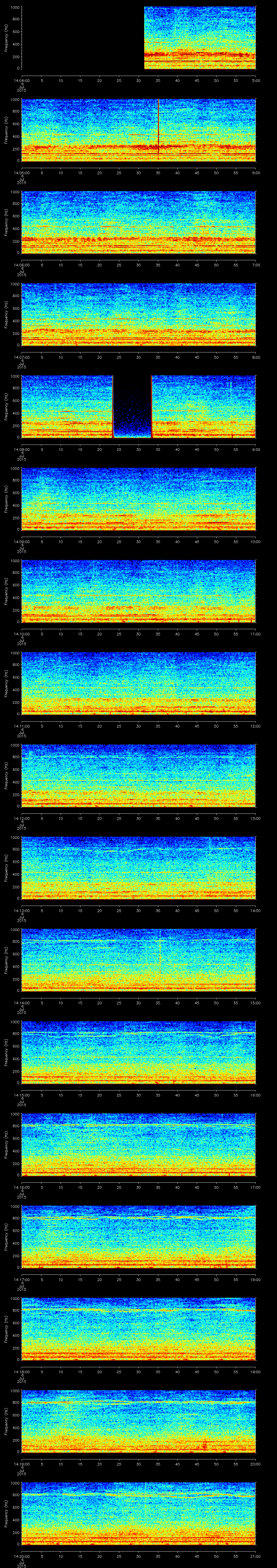Click the 21:00 end time label

tap(255, 1556)
